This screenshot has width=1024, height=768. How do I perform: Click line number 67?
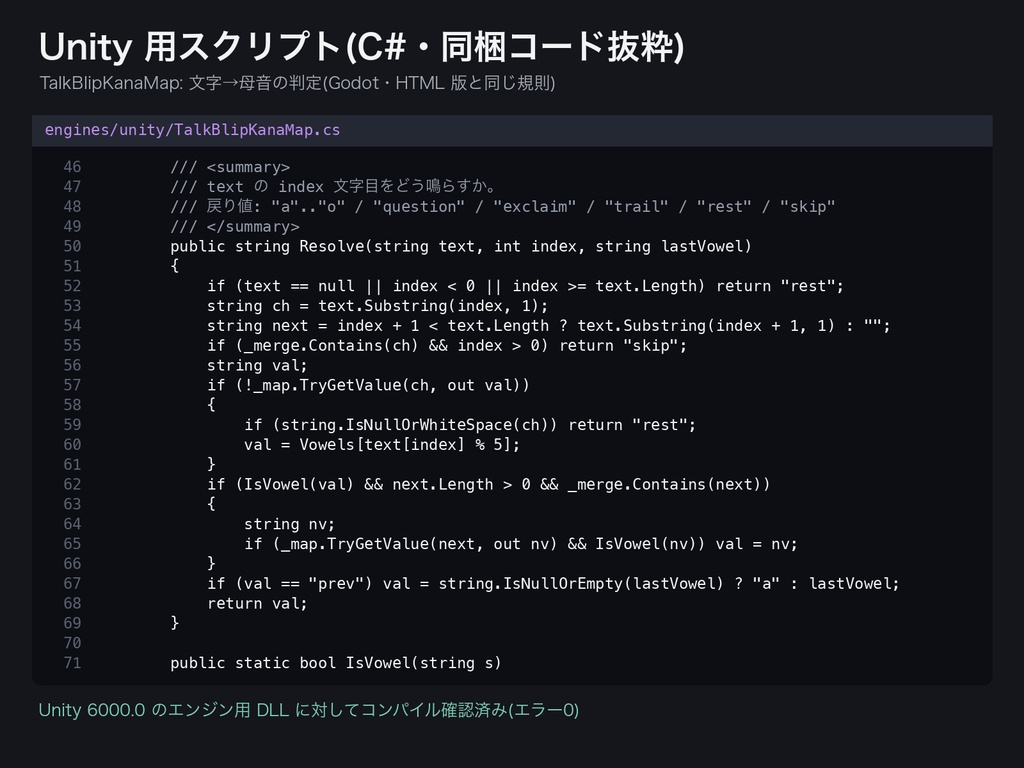(72, 583)
